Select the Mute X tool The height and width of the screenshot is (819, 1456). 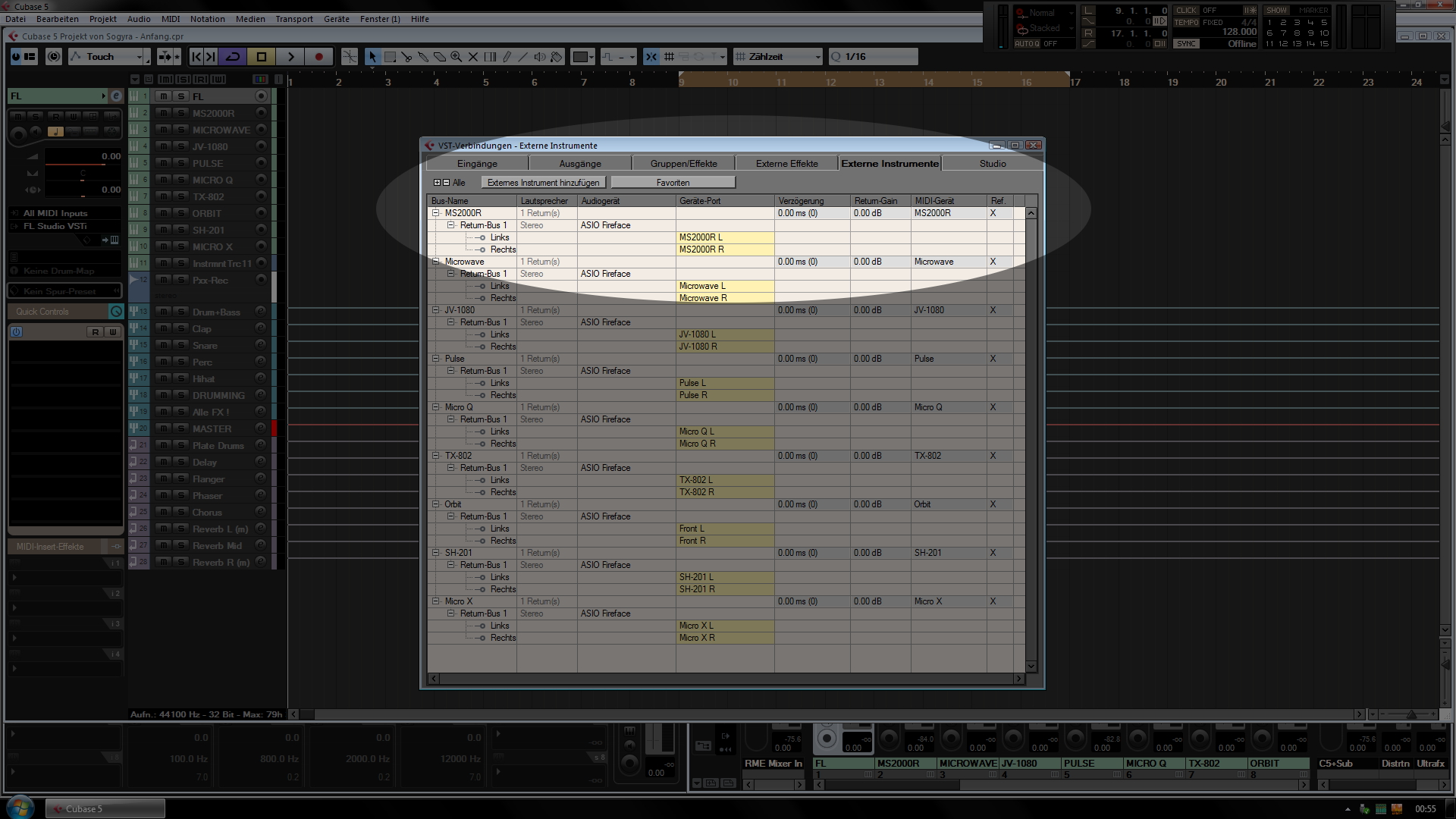coord(473,57)
